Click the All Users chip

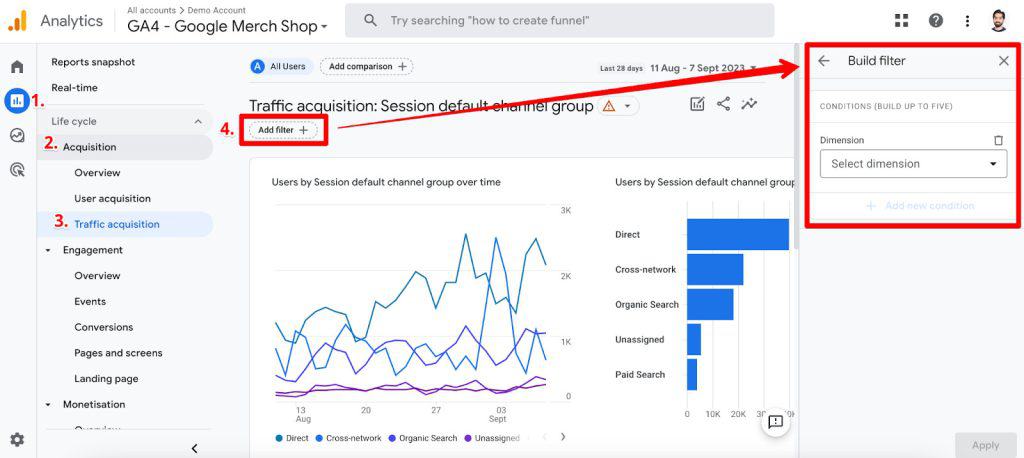pyautogui.click(x=281, y=67)
